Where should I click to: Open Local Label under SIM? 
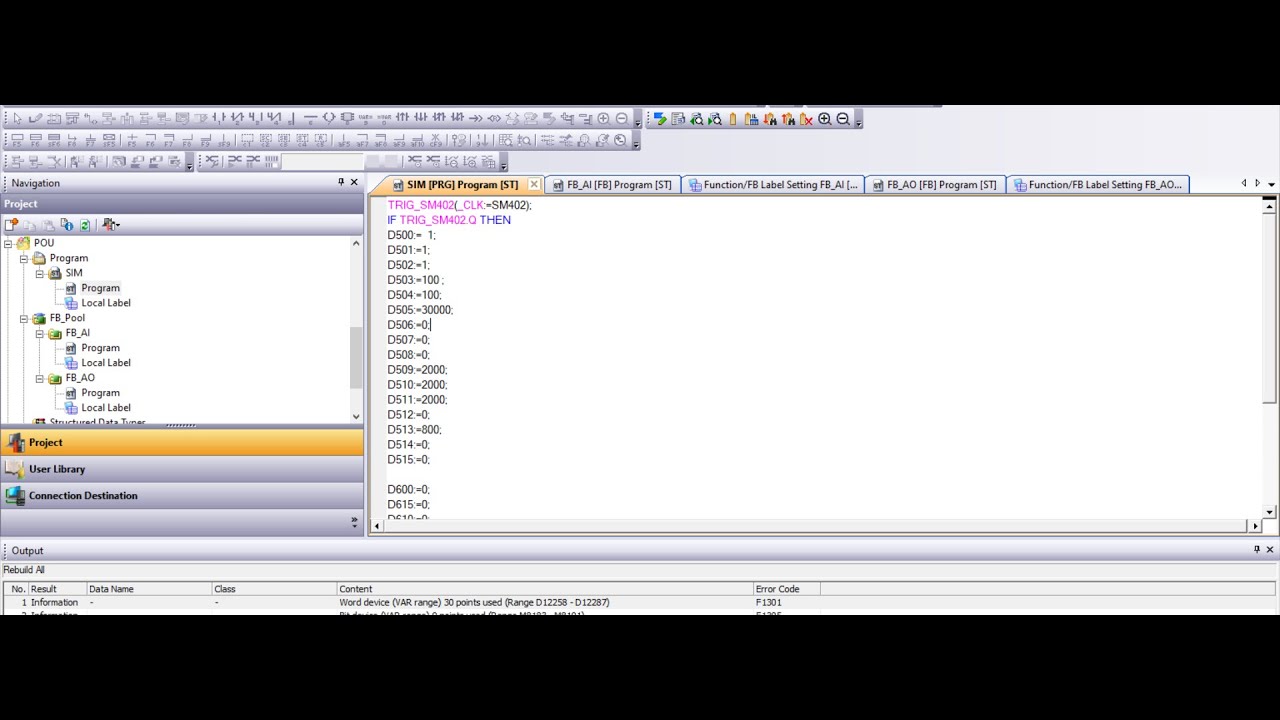[x=105, y=303]
